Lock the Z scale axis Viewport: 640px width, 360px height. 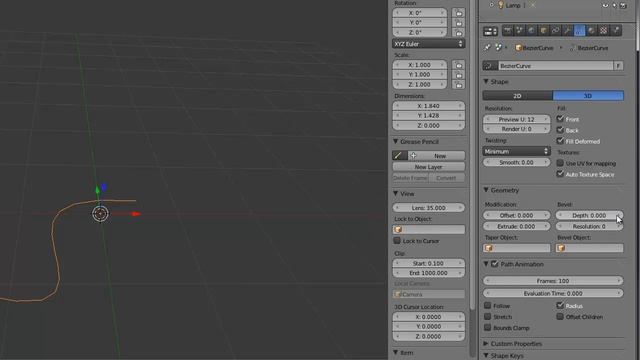(458, 84)
